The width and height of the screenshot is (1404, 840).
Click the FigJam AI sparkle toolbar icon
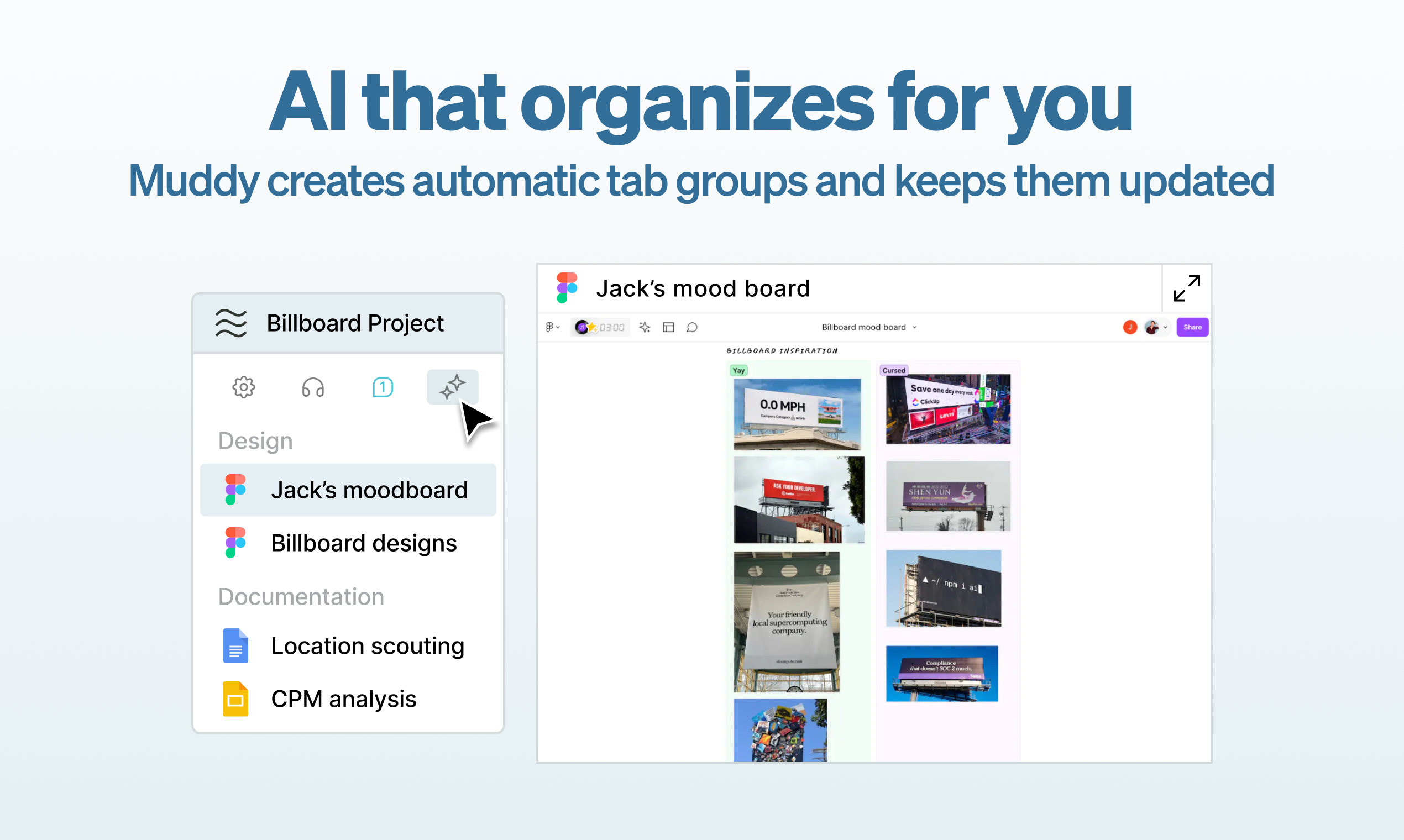point(645,327)
